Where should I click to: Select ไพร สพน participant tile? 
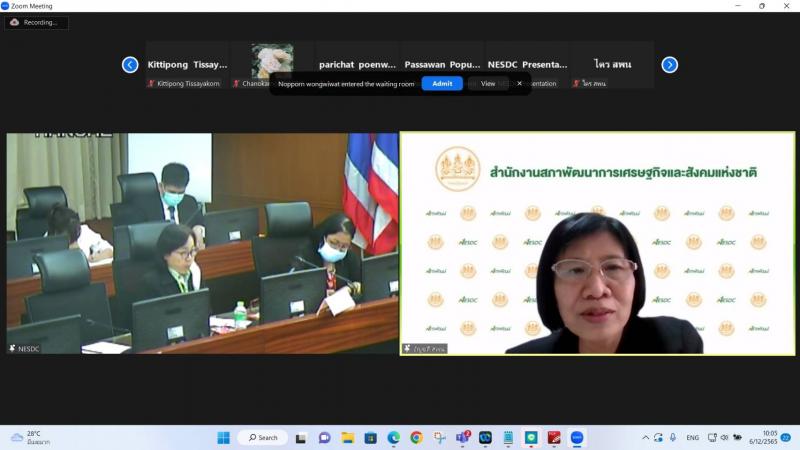pyautogui.click(x=613, y=65)
